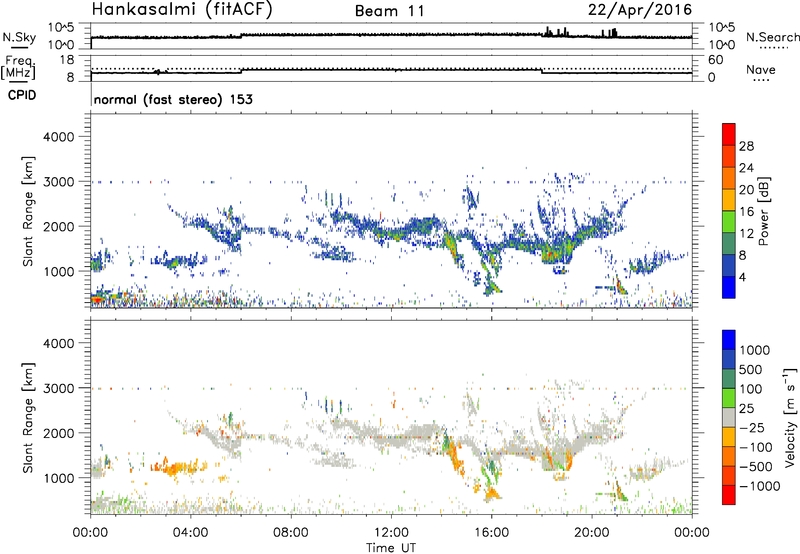Click the 'N.Search' legend label
This screenshot has width=800, height=554.
coord(772,37)
